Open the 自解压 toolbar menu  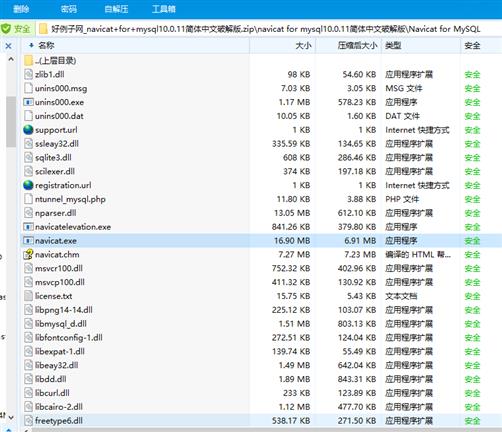tap(116, 9)
